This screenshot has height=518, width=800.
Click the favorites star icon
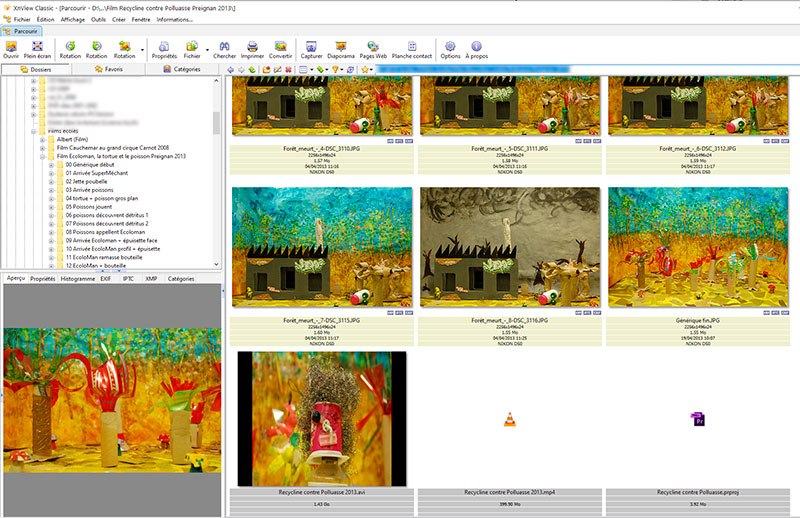point(365,69)
